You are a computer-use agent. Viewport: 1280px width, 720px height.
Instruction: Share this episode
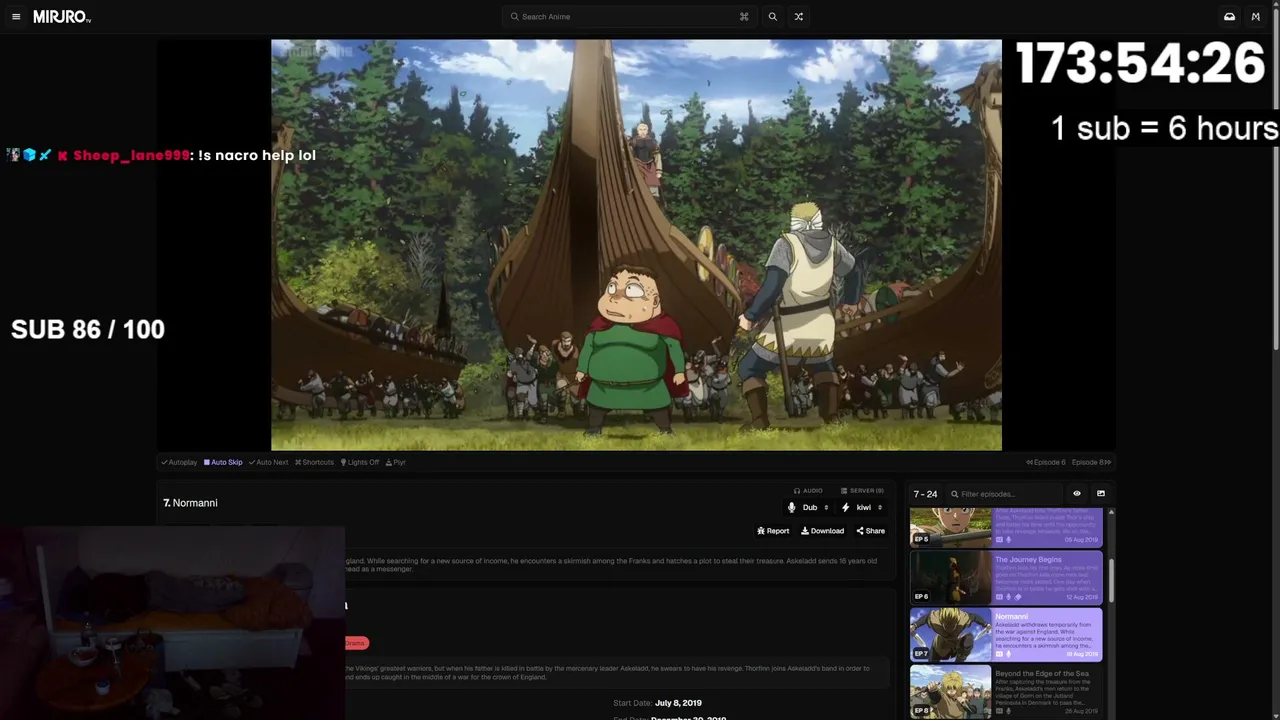870,531
